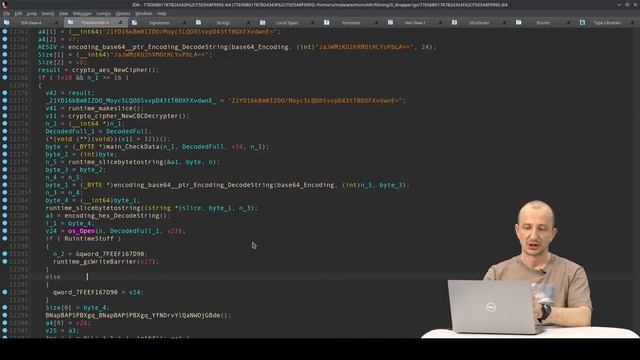The image size is (640, 360).
Task: Click the Strings tab icon
Action: click(x=198, y=22)
